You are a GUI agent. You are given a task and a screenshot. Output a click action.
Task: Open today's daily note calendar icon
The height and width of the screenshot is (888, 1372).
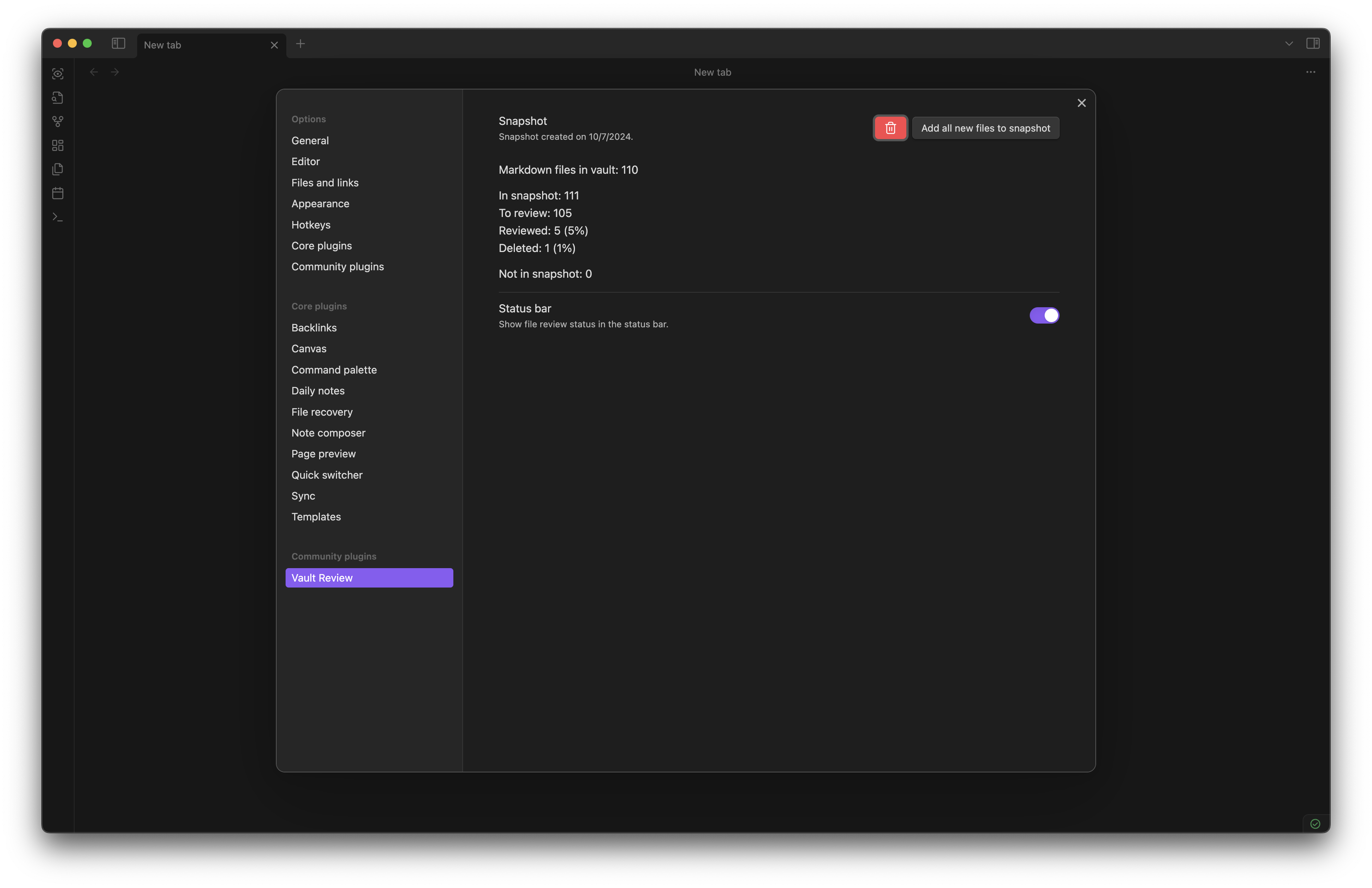[58, 193]
